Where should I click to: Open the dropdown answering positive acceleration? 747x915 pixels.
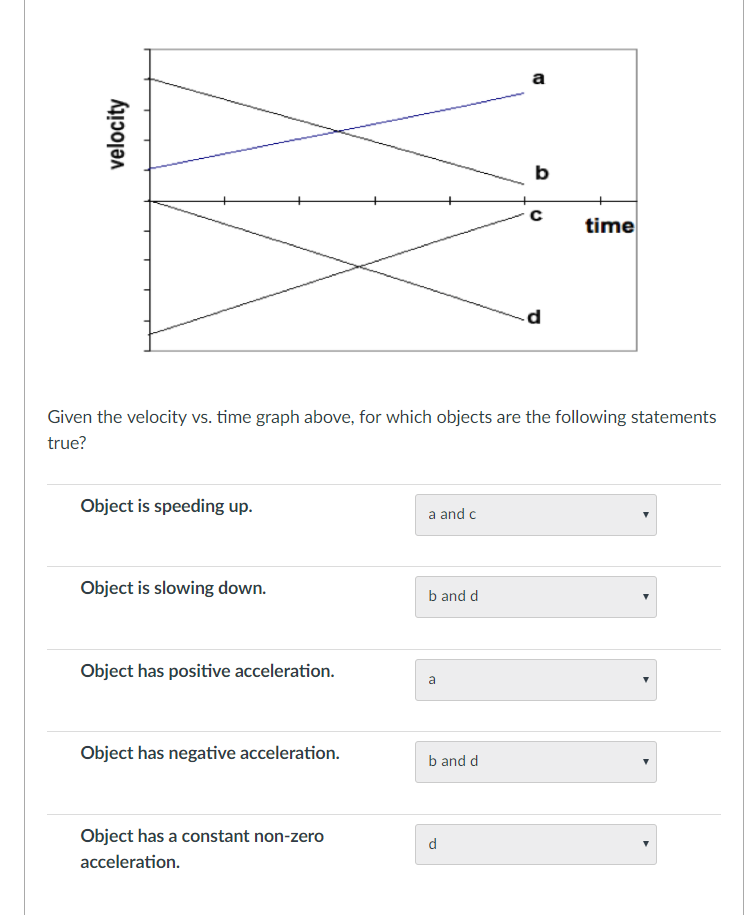536,679
